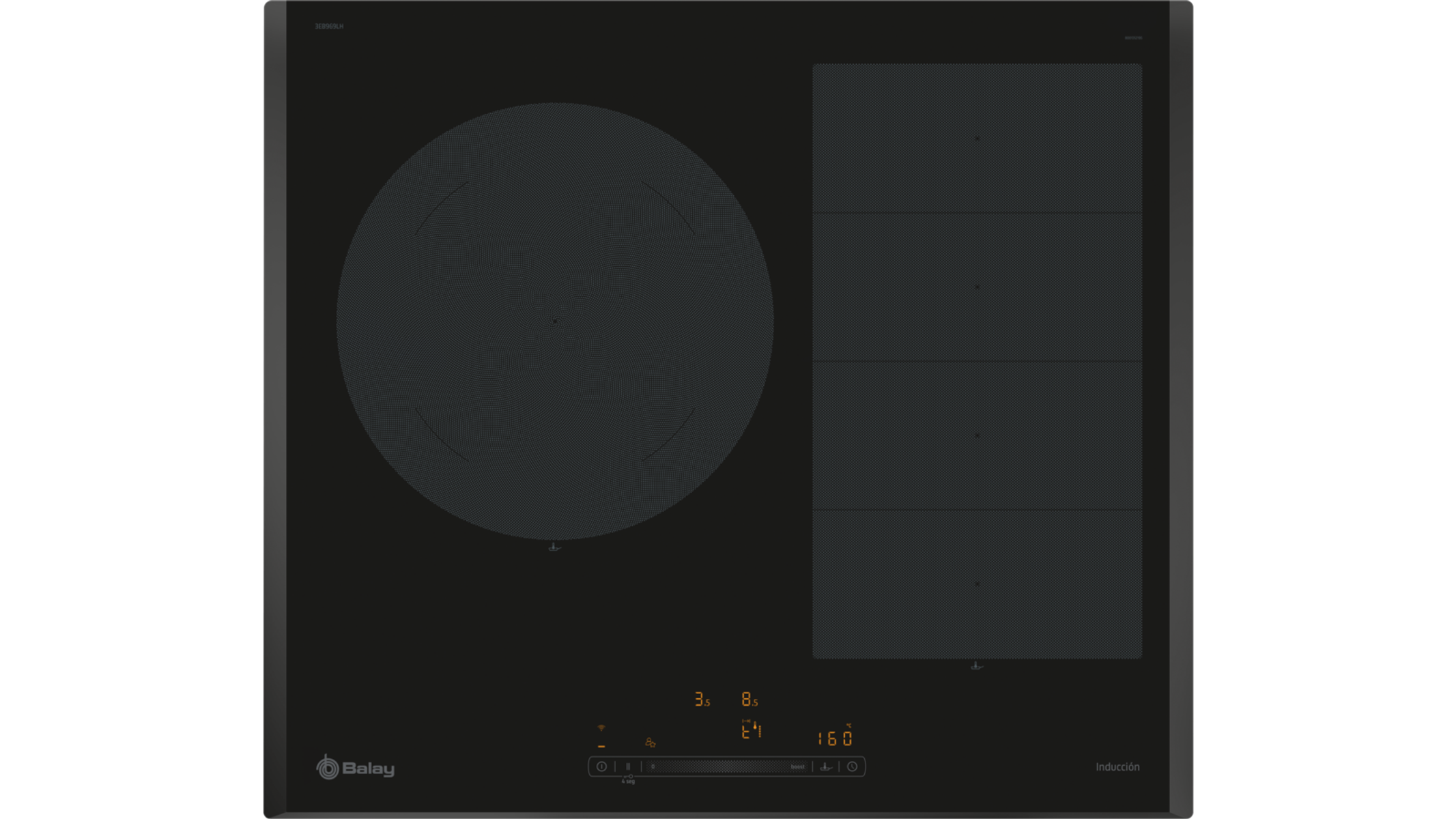Tap the timer clock icon
The image size is (1456, 819).
point(852,766)
